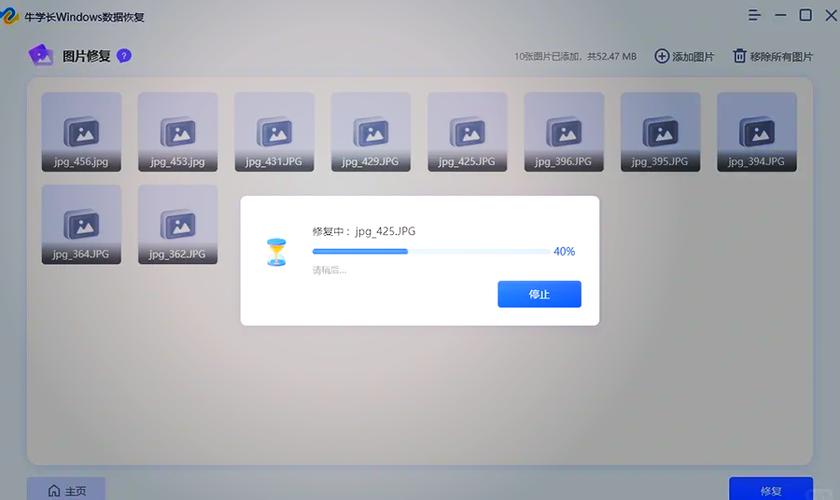
Task: Click the '修复中: jpg_425.JPG' status text
Action: [x=364, y=231]
